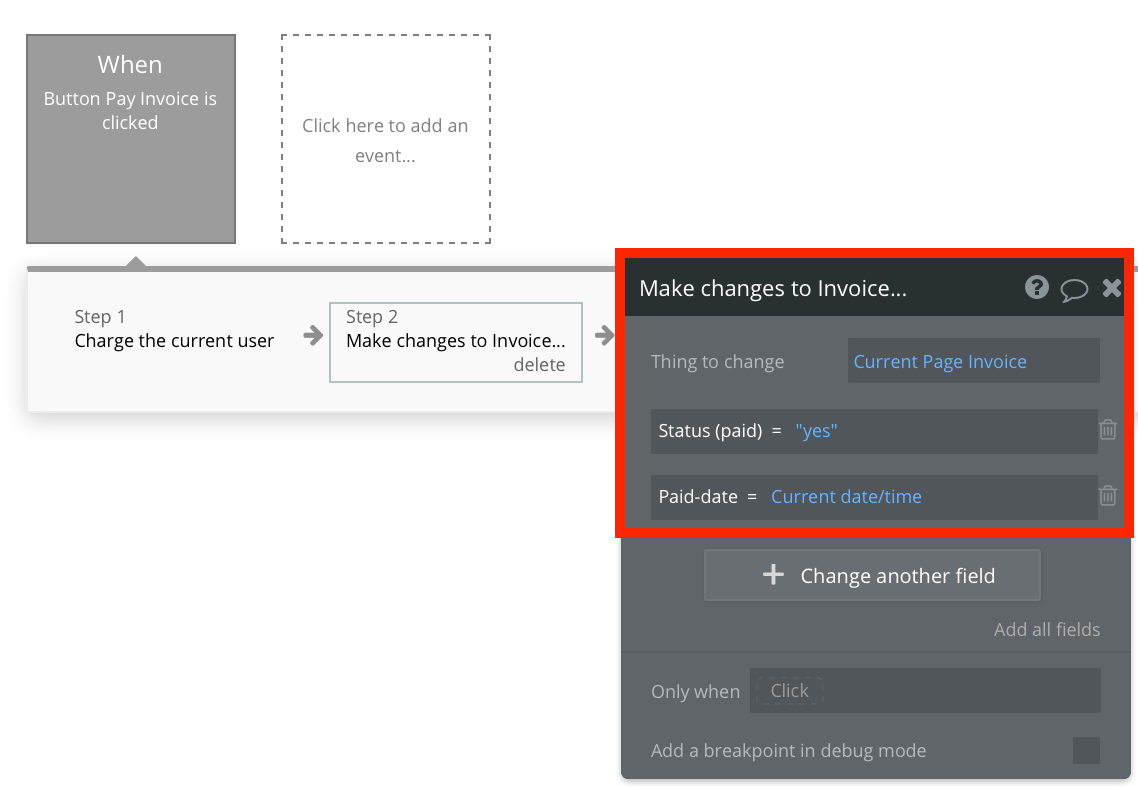The image size is (1138, 786).
Task: Click arrow between Step 1 and Step 2
Action: point(313,336)
